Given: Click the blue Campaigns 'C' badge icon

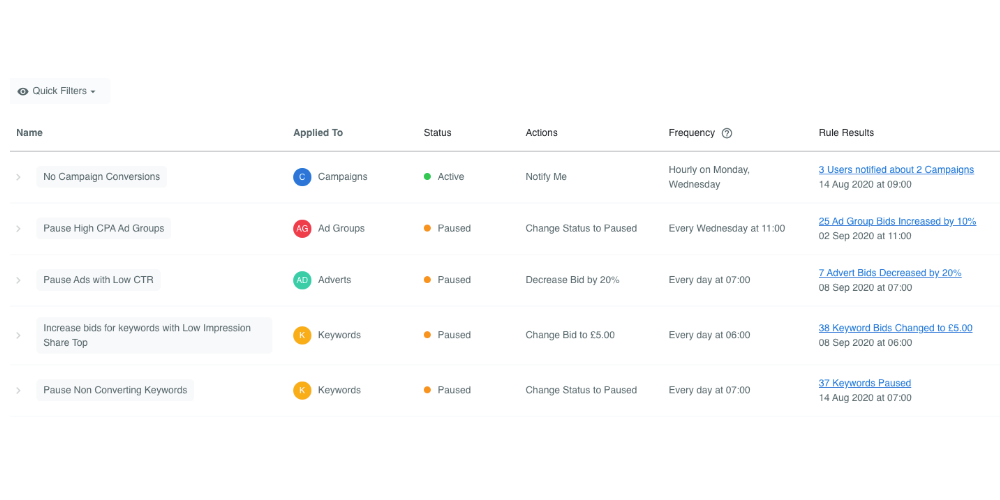Looking at the screenshot, I should click(302, 177).
